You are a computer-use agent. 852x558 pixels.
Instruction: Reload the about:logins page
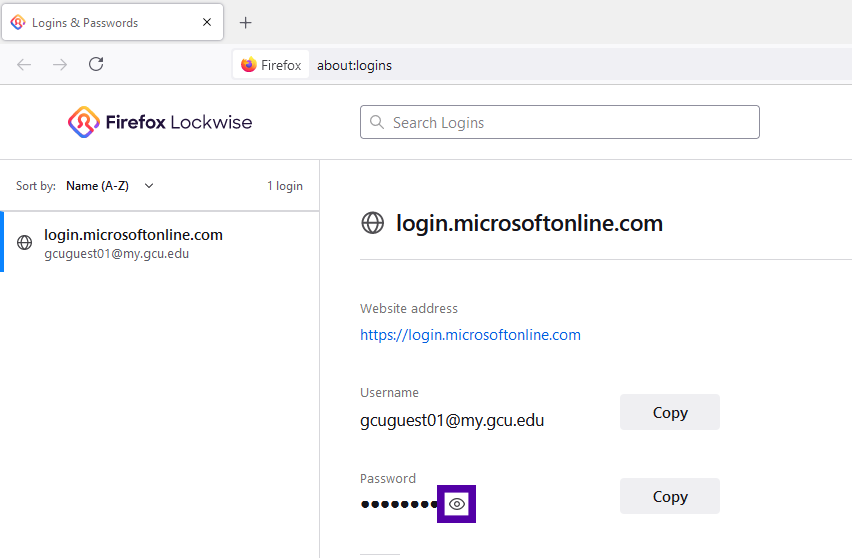click(x=96, y=64)
